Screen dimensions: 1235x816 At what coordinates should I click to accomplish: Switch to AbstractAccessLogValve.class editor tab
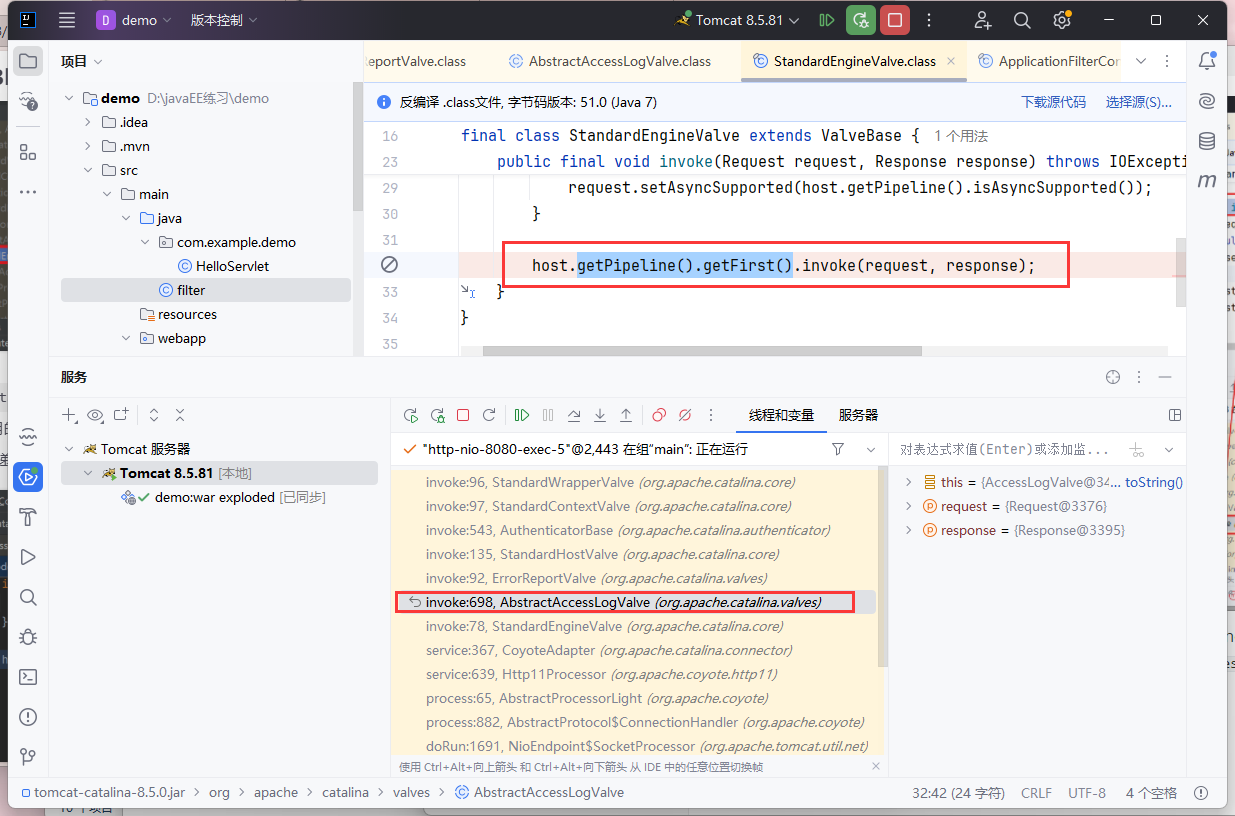coord(619,61)
